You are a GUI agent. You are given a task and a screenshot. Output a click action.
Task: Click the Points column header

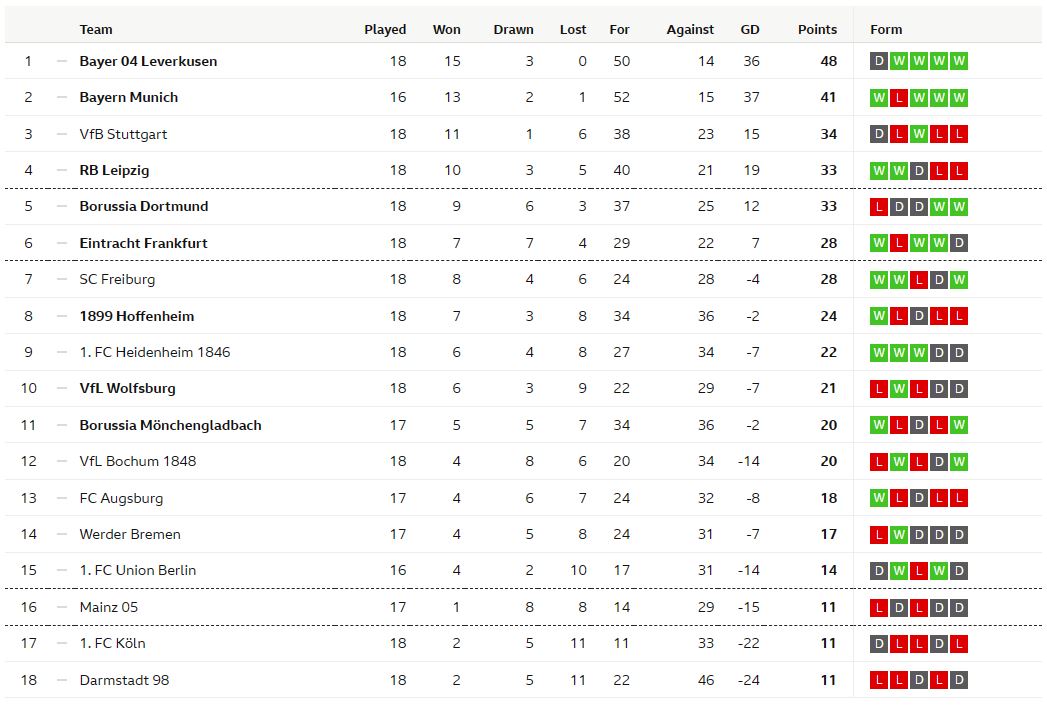coord(817,29)
